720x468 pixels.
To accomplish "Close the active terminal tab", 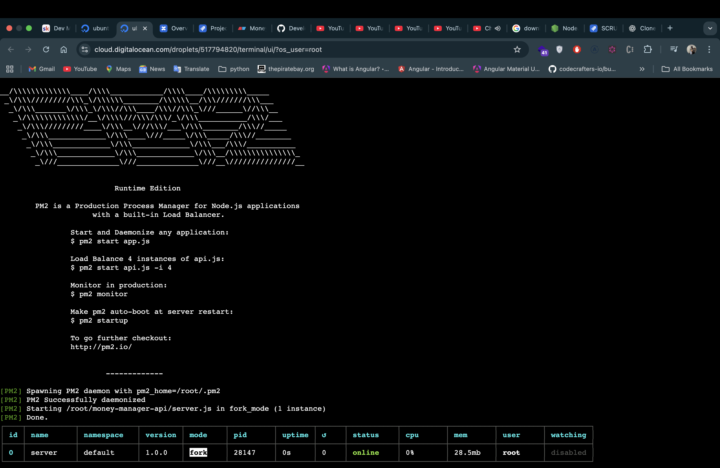I will pyautogui.click(x=145, y=28).
